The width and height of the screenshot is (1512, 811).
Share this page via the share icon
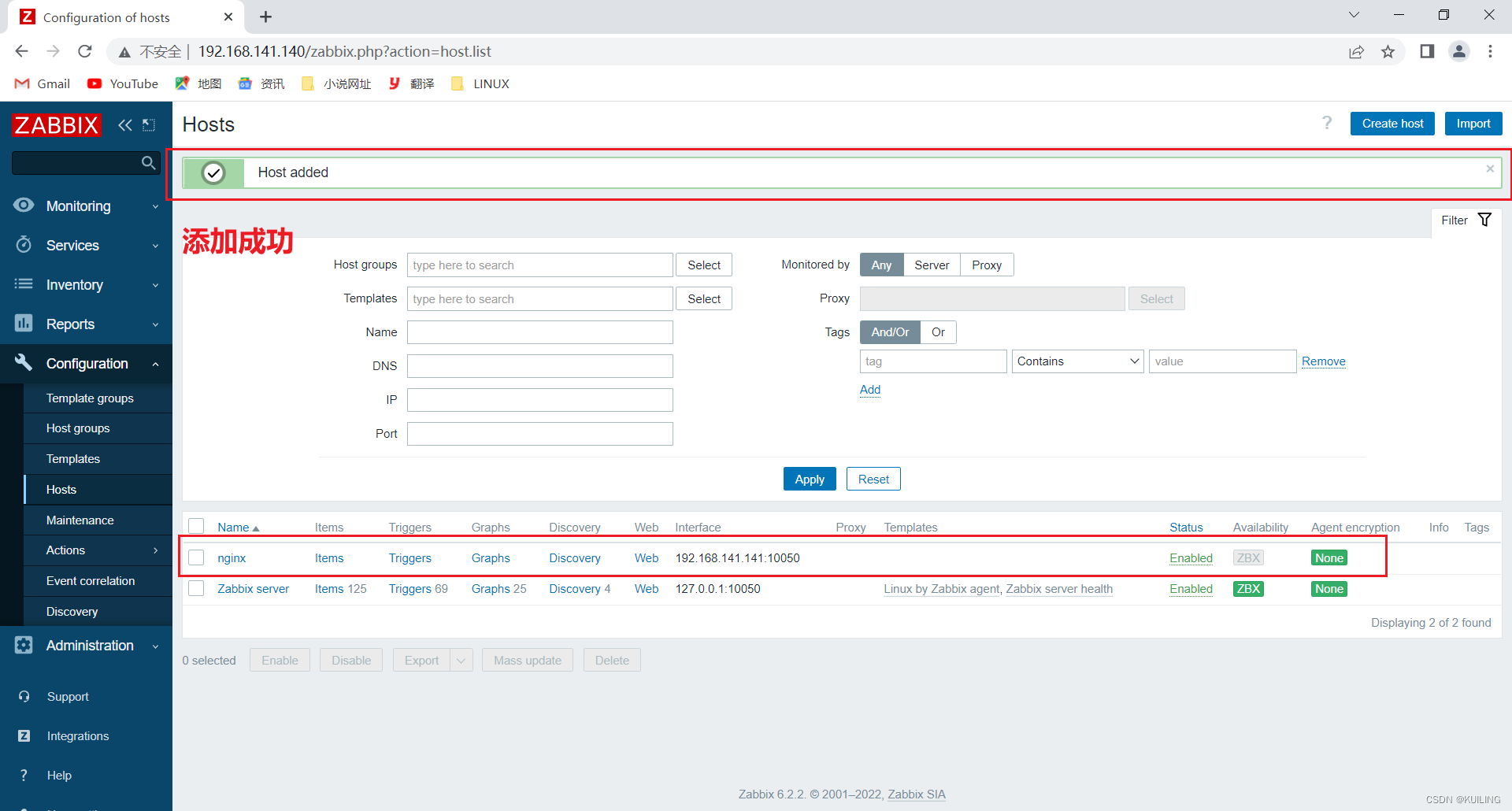[1356, 51]
